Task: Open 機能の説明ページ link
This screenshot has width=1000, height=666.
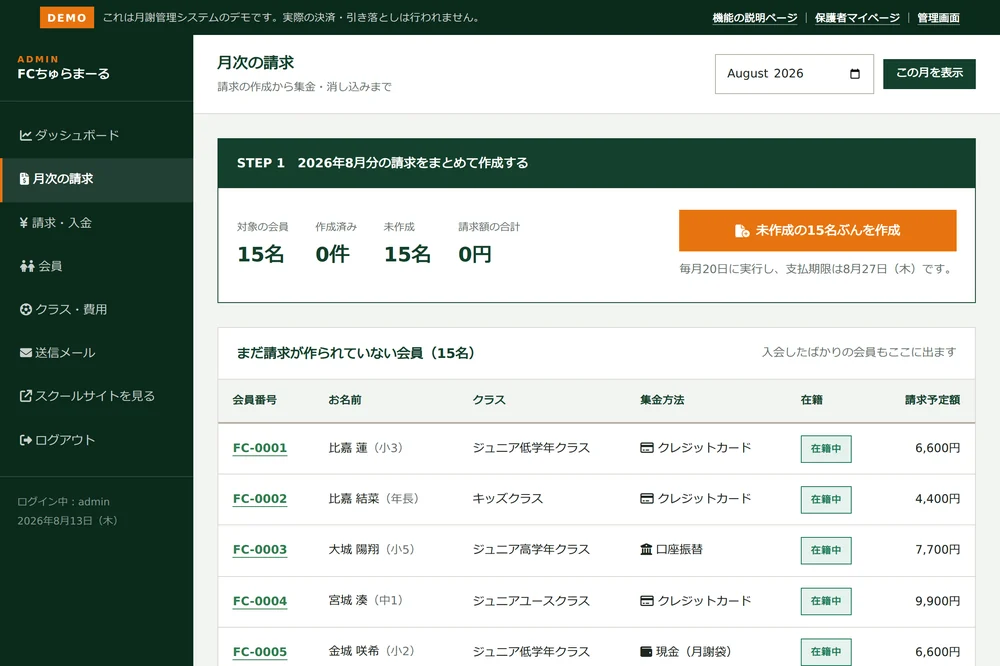Action: tap(755, 18)
